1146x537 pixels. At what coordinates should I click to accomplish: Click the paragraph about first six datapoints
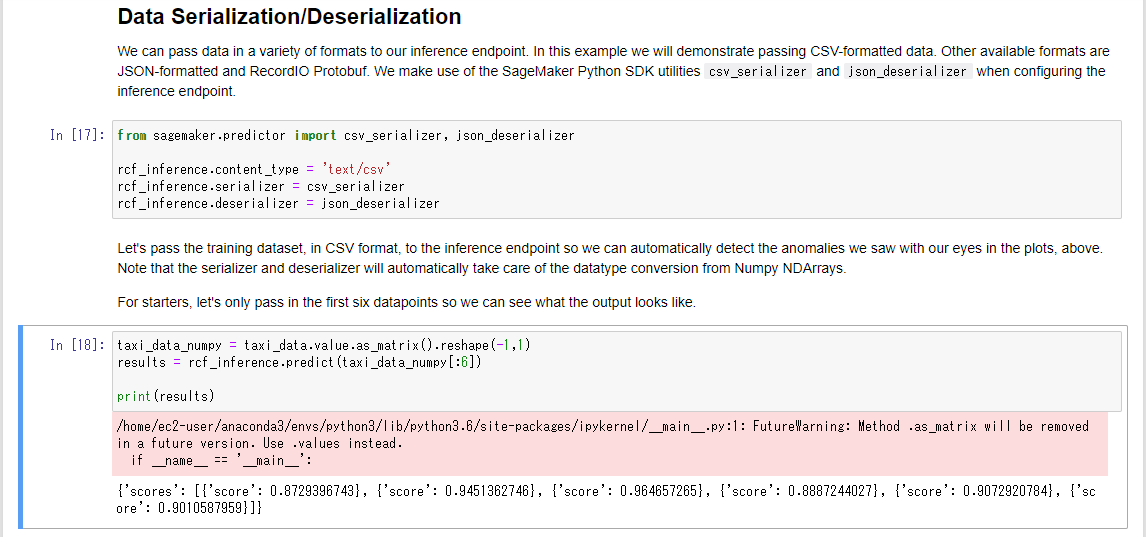[406, 302]
